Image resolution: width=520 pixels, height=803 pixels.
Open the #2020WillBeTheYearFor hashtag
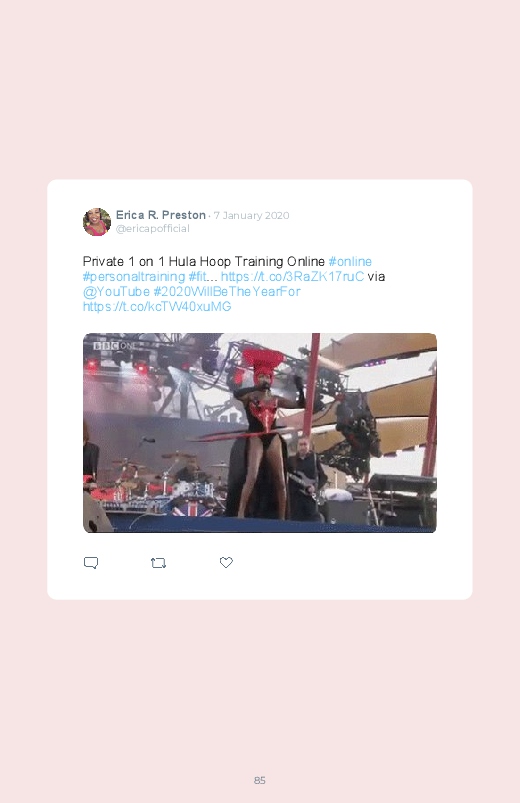pos(227,292)
